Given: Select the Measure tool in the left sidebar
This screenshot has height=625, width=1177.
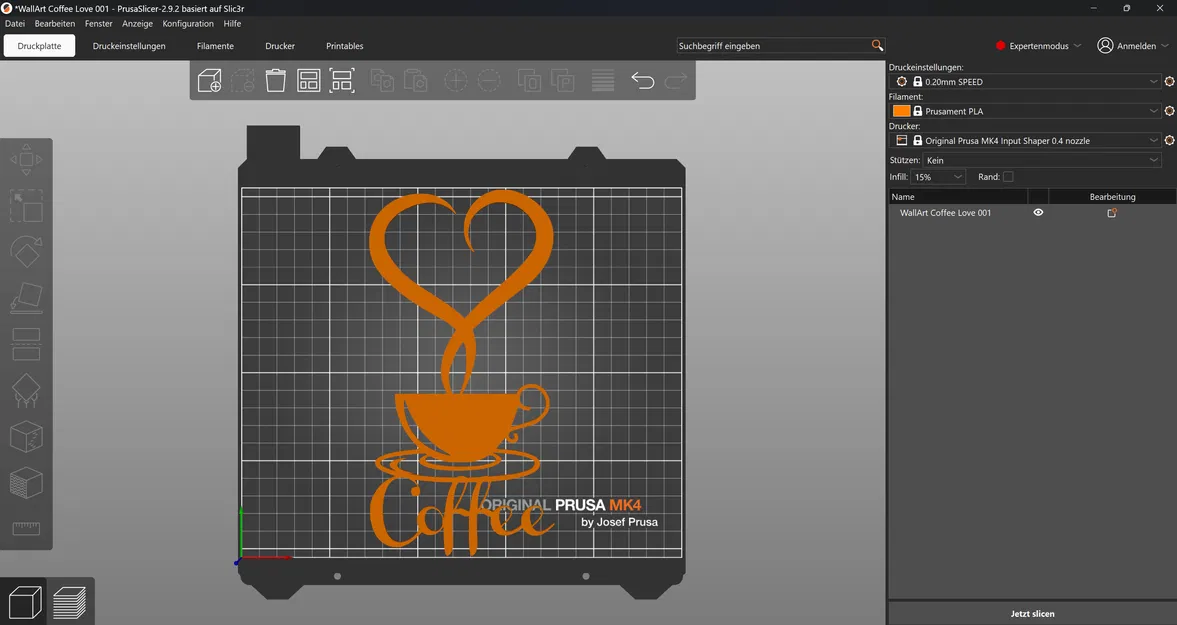Looking at the screenshot, I should coord(26,528).
